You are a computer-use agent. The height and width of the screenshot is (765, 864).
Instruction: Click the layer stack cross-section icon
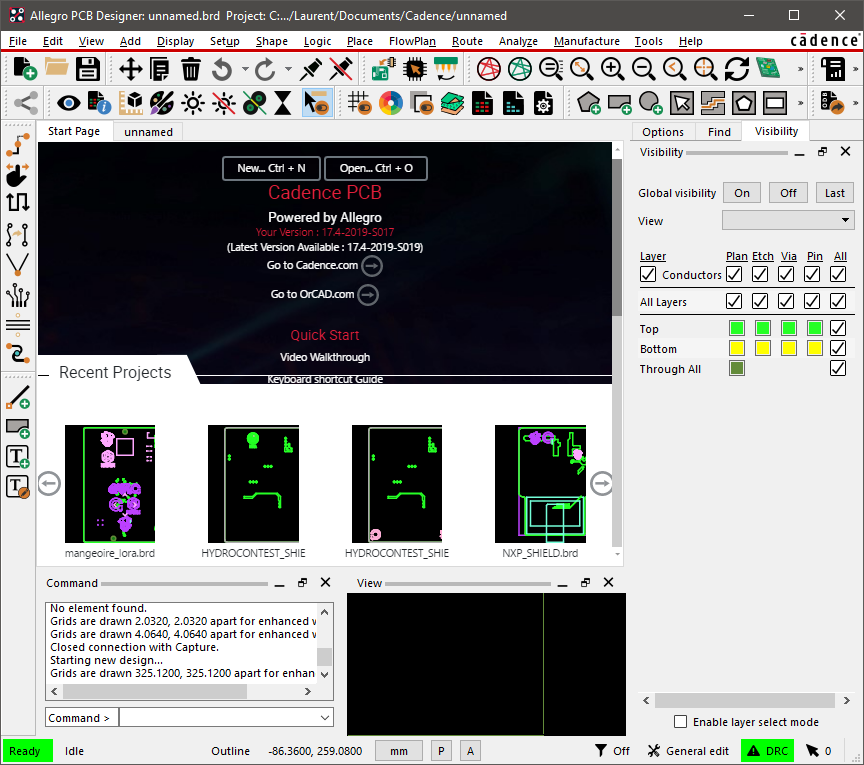452,103
